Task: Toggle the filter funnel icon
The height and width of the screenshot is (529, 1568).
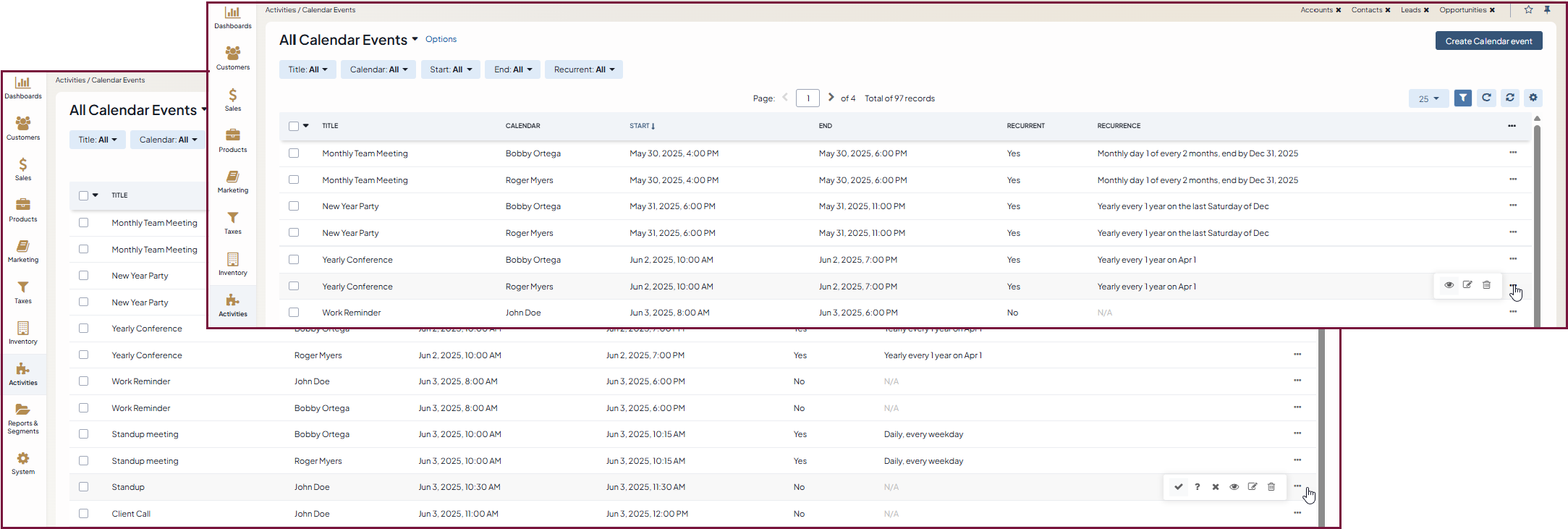Action: tap(1462, 98)
